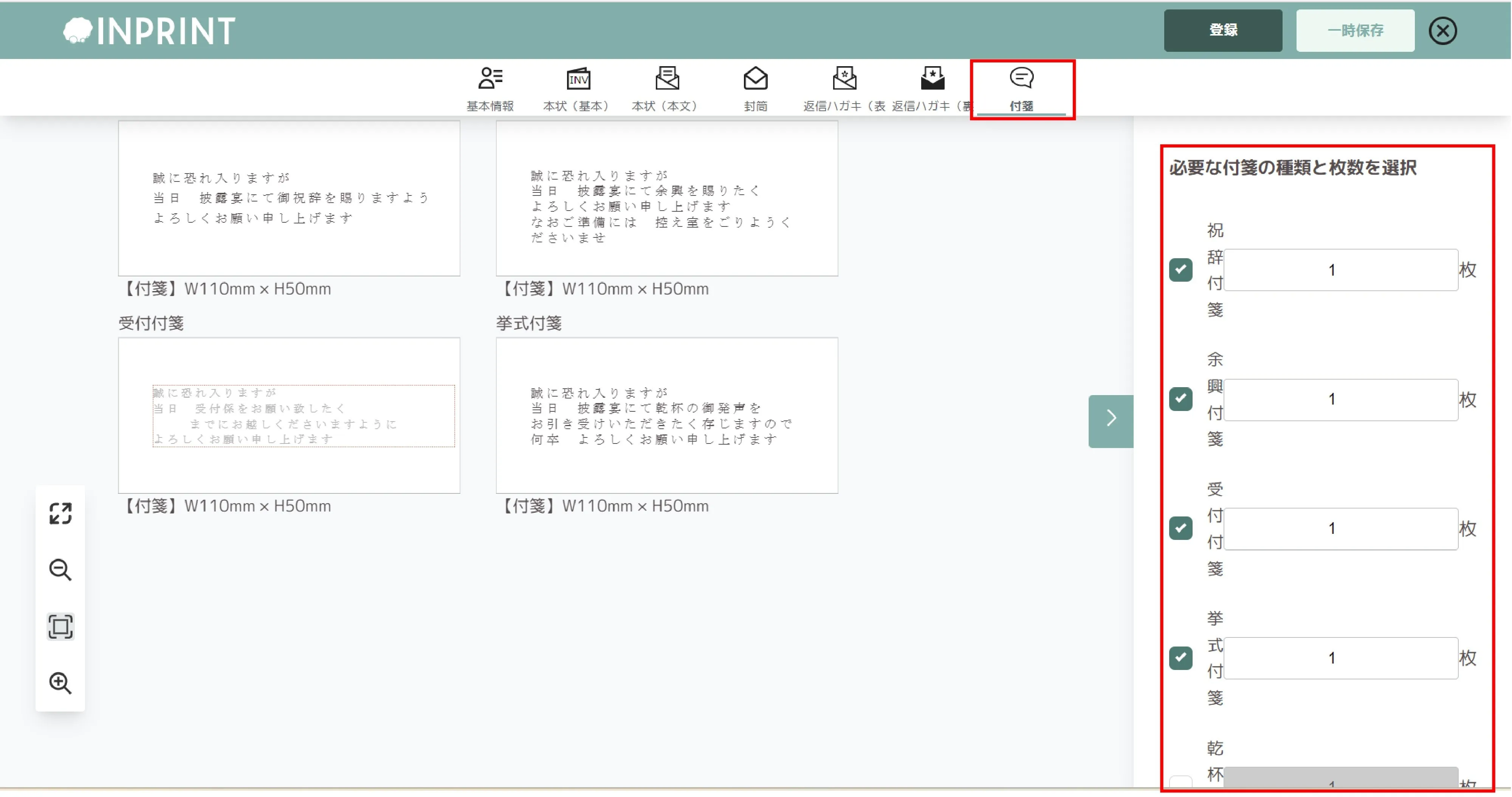Uncheck the 受付付箋 checkbox
The height and width of the screenshot is (797, 1512).
click(x=1180, y=528)
